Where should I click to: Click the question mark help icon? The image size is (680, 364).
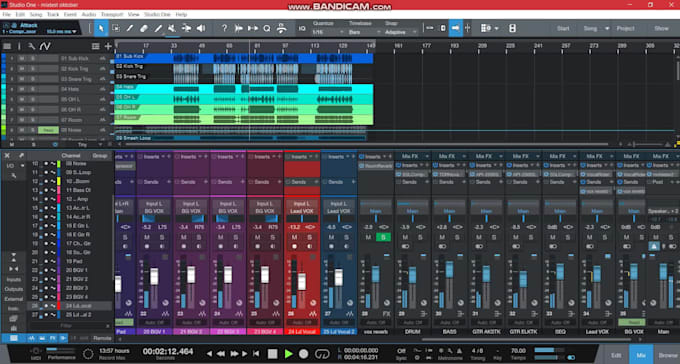(224, 28)
